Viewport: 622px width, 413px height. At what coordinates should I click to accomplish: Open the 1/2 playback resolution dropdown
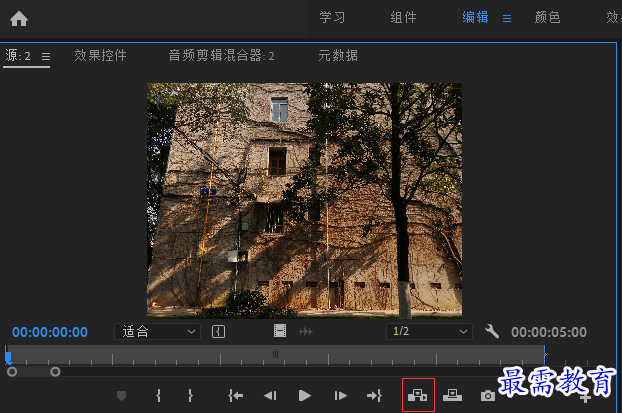pyautogui.click(x=429, y=332)
